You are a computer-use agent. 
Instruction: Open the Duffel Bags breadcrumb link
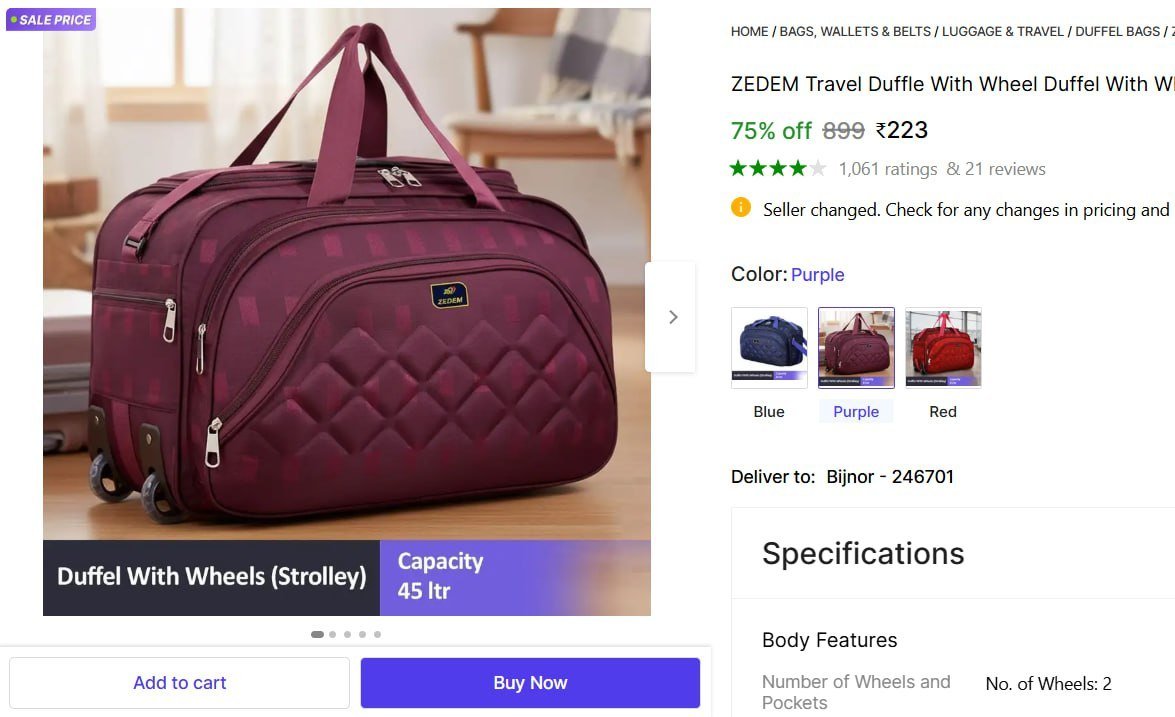click(1117, 32)
